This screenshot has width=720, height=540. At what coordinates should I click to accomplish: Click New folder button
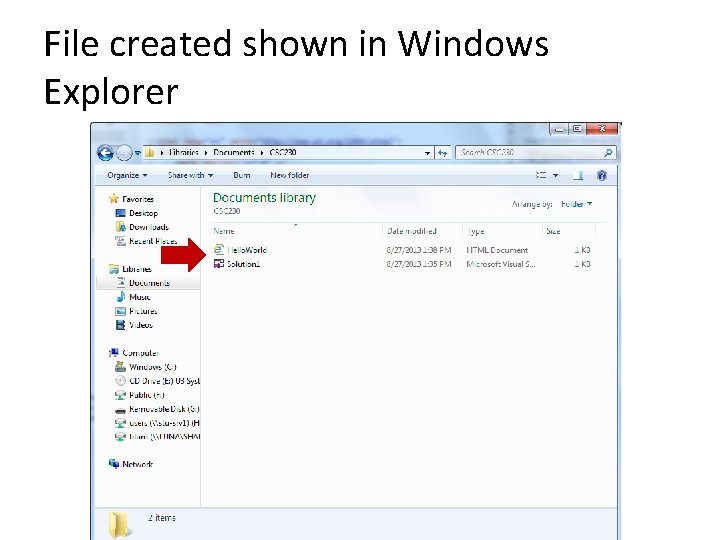click(290, 175)
